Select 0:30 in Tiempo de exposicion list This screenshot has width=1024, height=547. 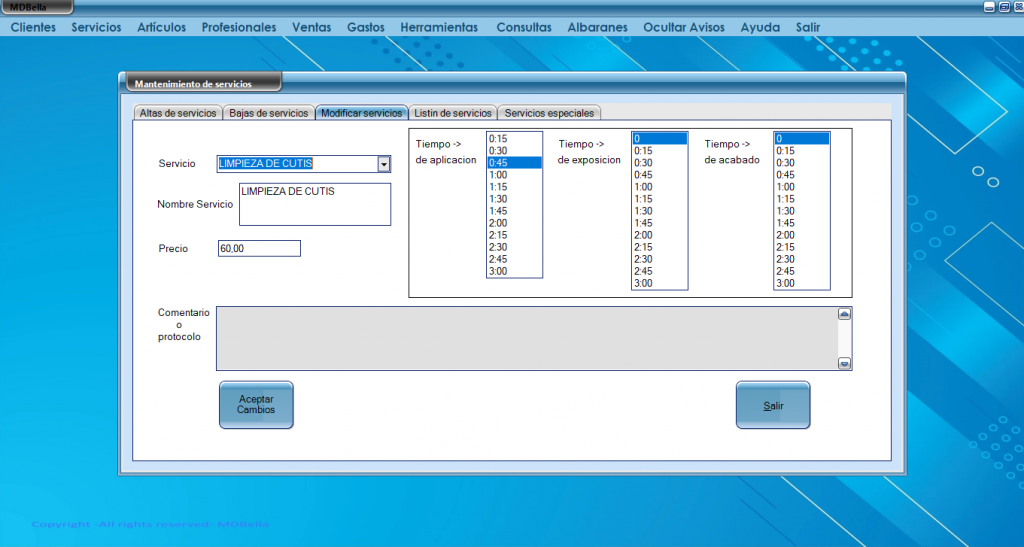[660, 163]
